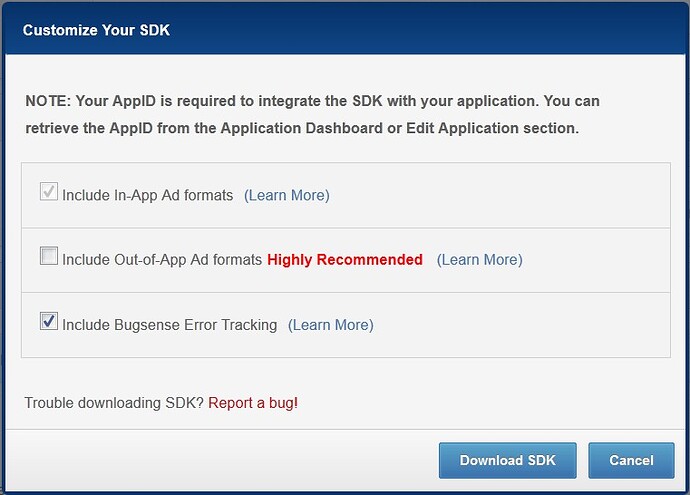690x495 pixels.
Task: Open Learn More for In-App Ad formats
Action: [287, 195]
